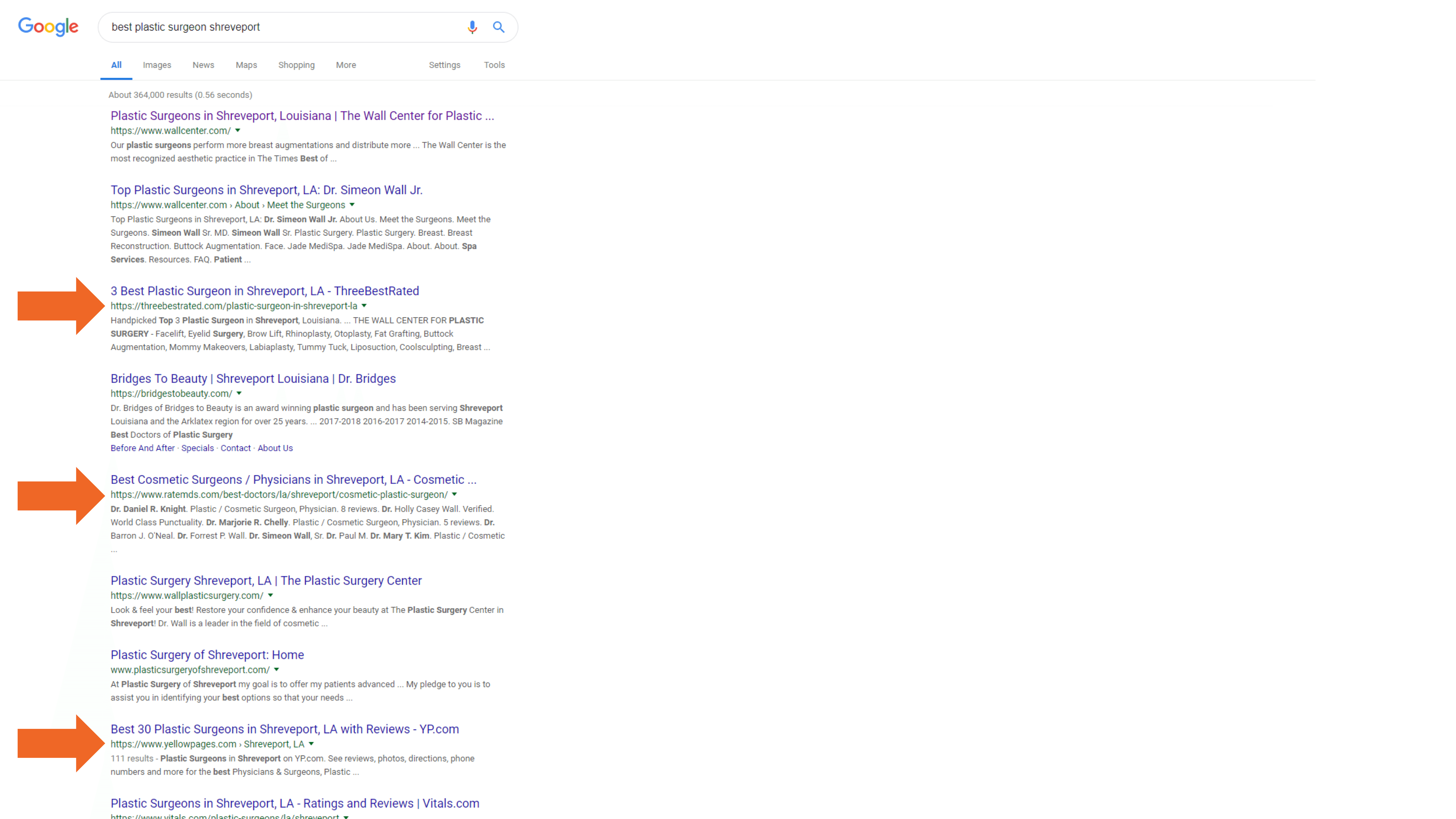Open the More menu
1456x819 pixels.
tap(346, 65)
